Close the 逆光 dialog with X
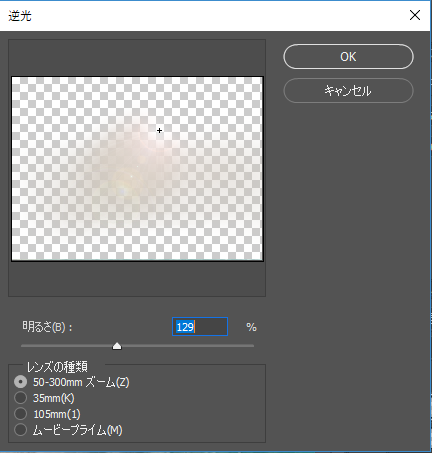Viewport: 432px width, 453px height. (415, 15)
